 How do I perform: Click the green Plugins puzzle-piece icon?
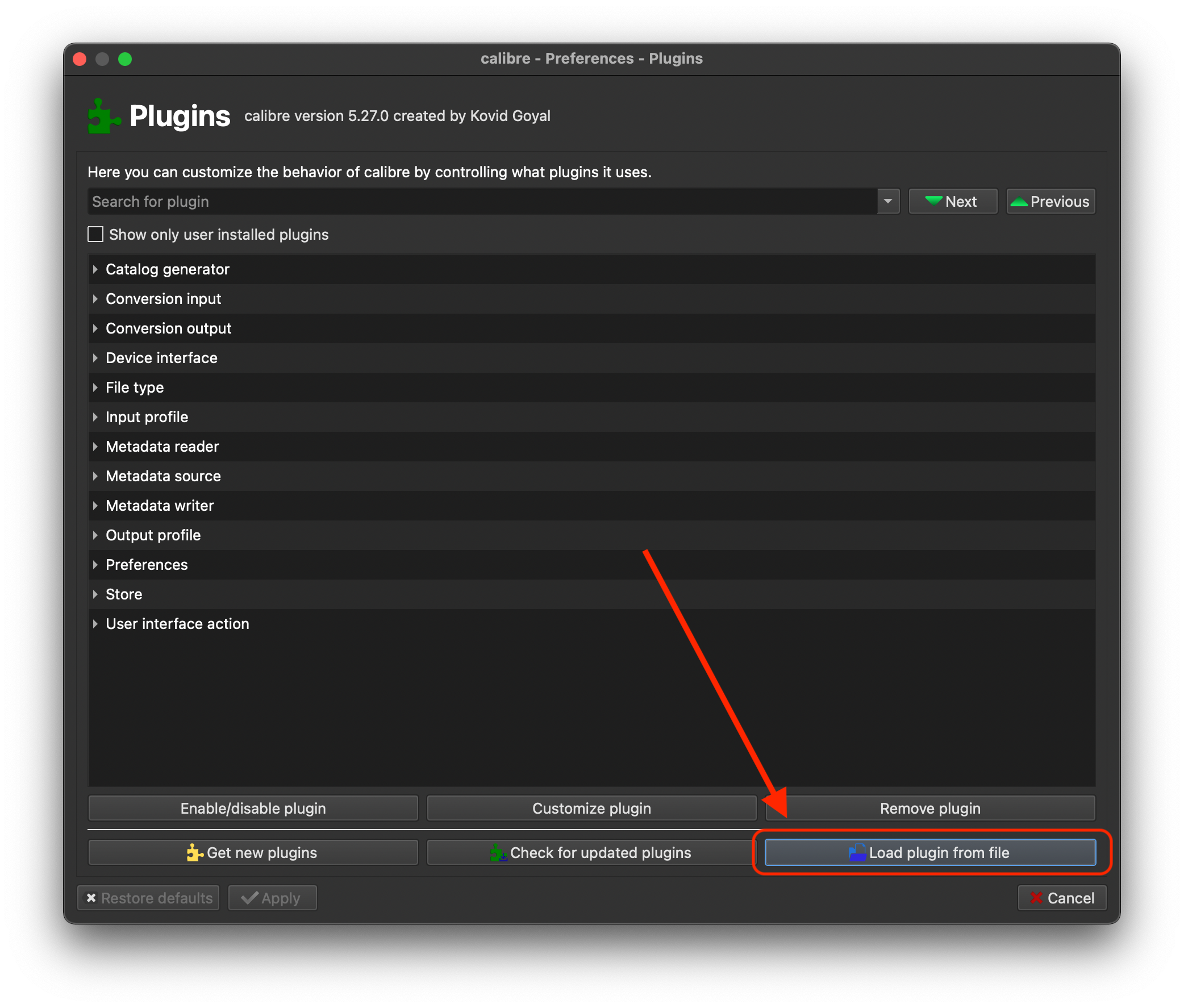[x=103, y=116]
